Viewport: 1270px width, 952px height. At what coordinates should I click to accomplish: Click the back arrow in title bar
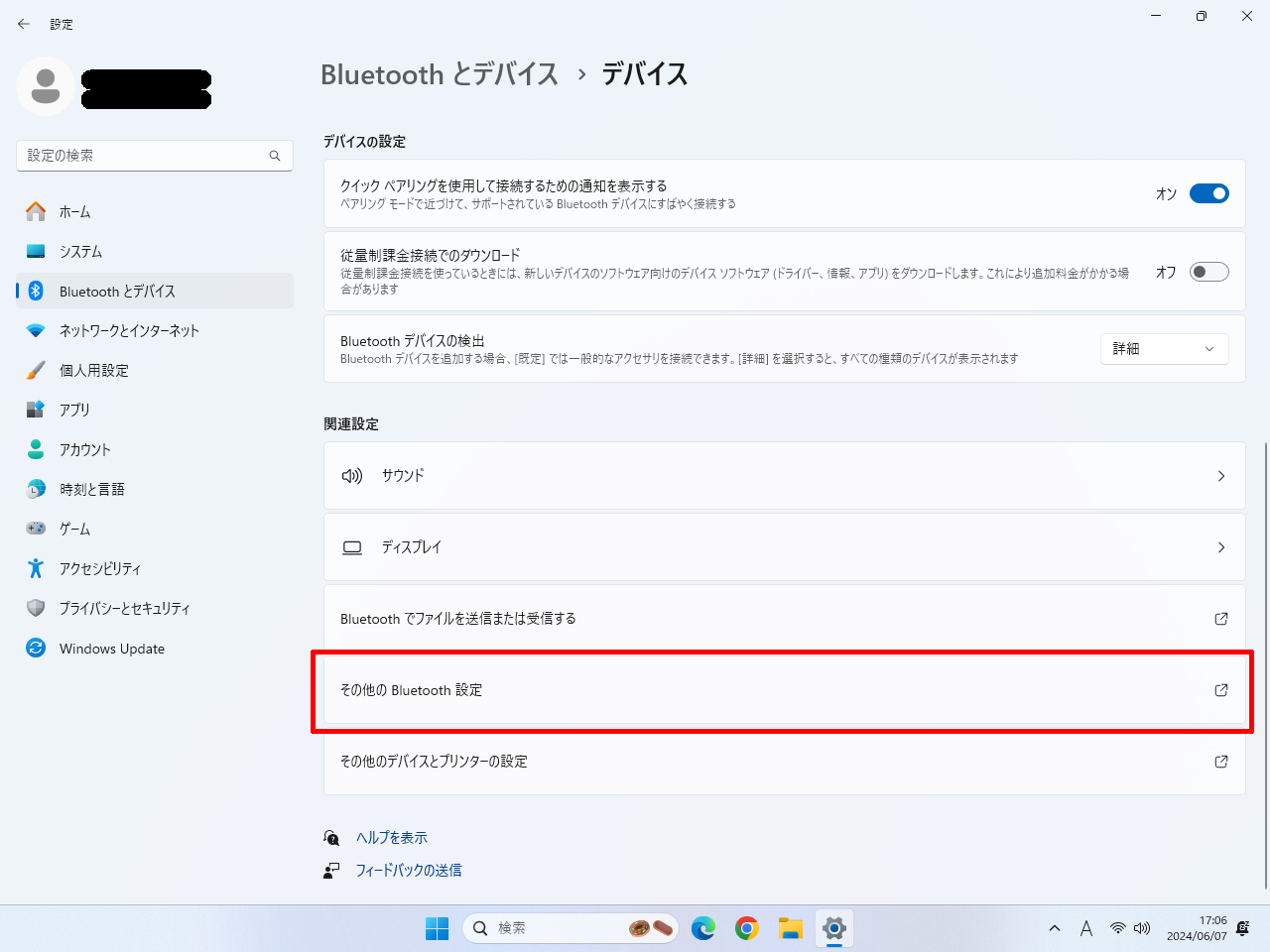click(24, 24)
